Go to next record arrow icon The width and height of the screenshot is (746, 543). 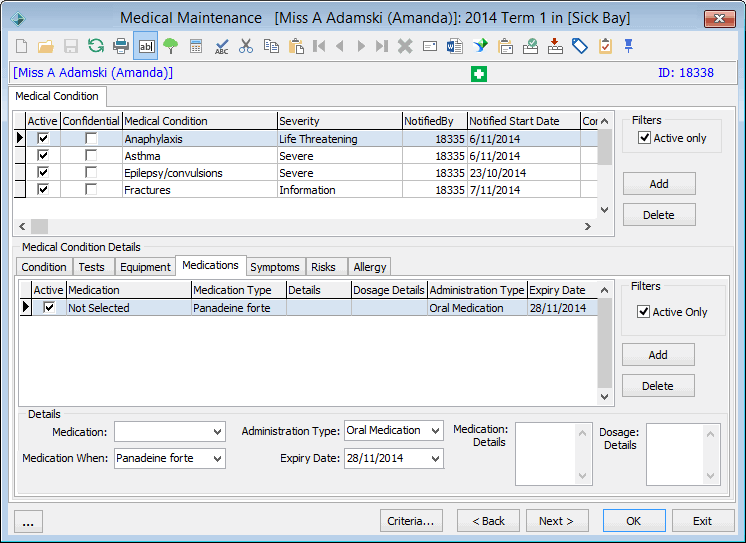click(x=361, y=46)
